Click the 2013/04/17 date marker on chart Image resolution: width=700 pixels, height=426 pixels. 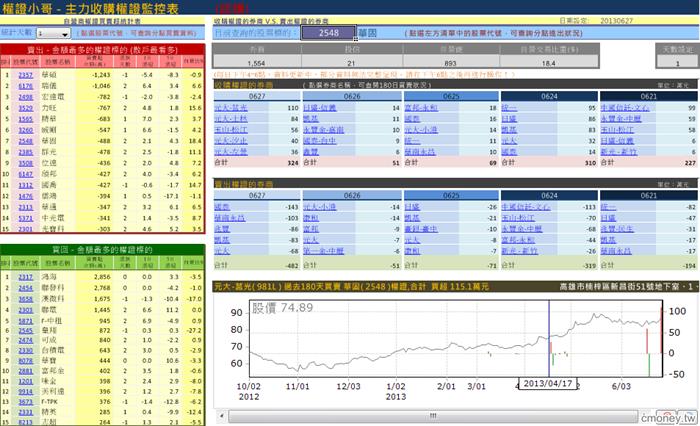tap(547, 384)
